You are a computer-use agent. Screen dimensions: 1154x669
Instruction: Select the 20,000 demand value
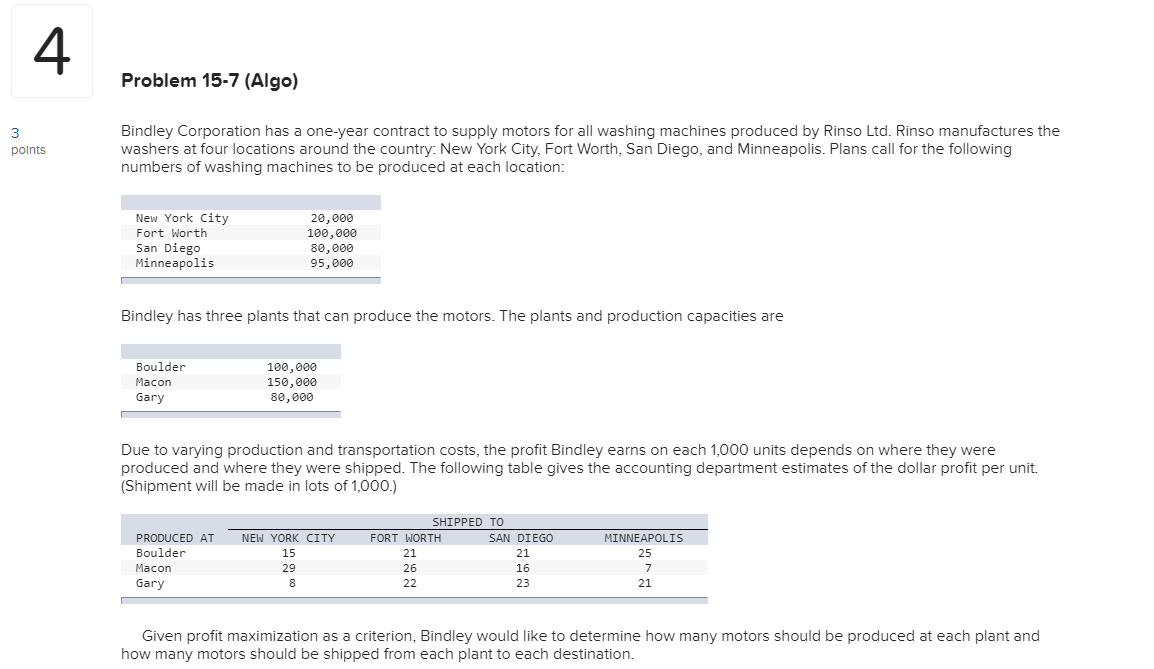click(332, 218)
